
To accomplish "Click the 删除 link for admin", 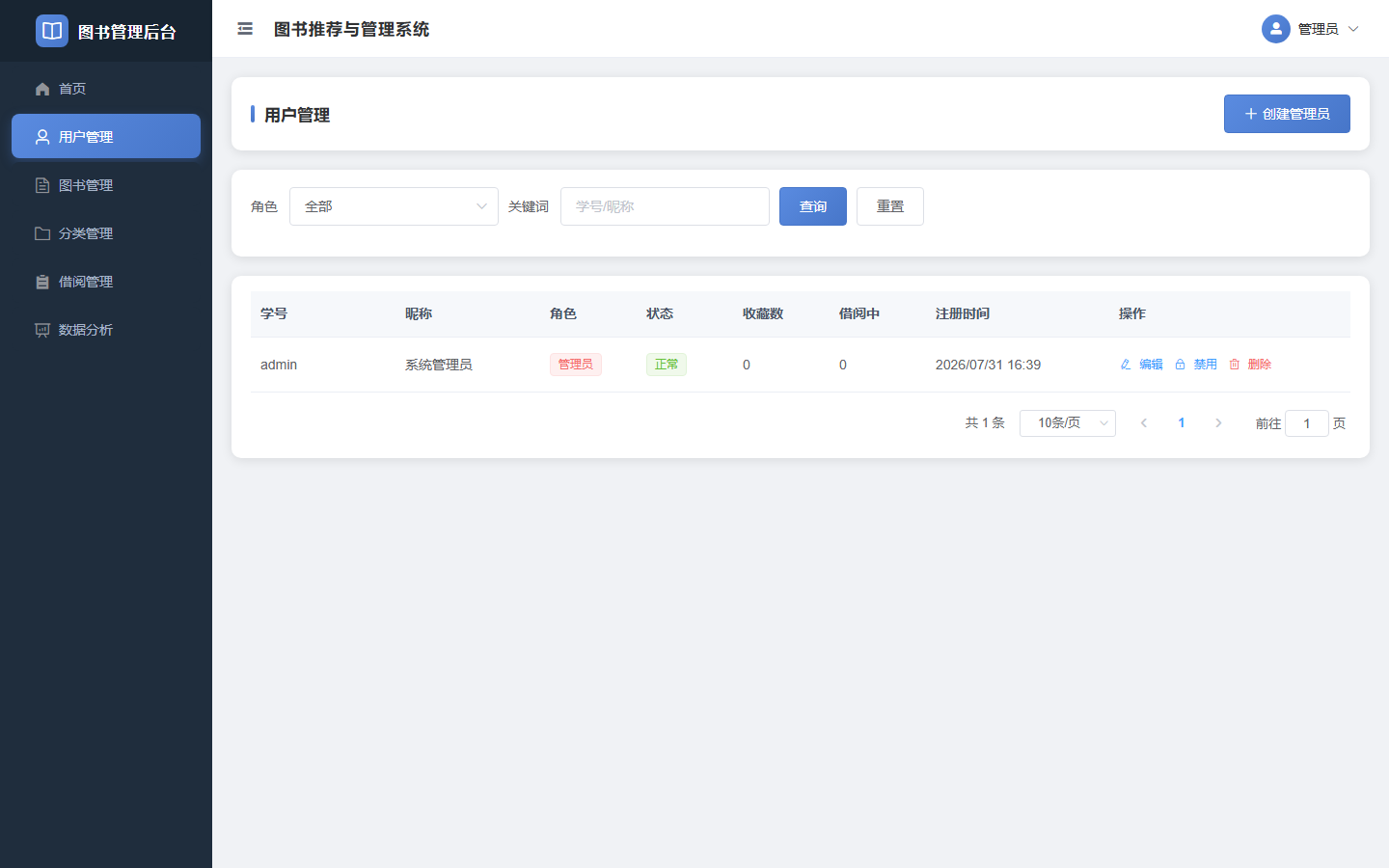I will (x=1260, y=365).
